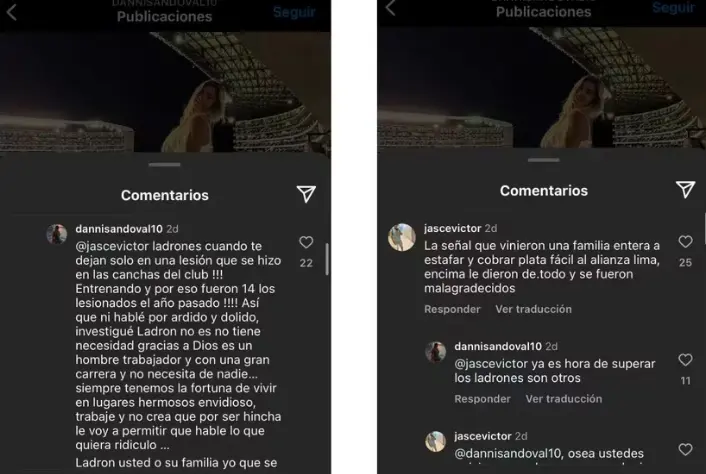This screenshot has height=474, width=706.
Task: Click the post photo in right screenshot
Action: [x=542, y=88]
